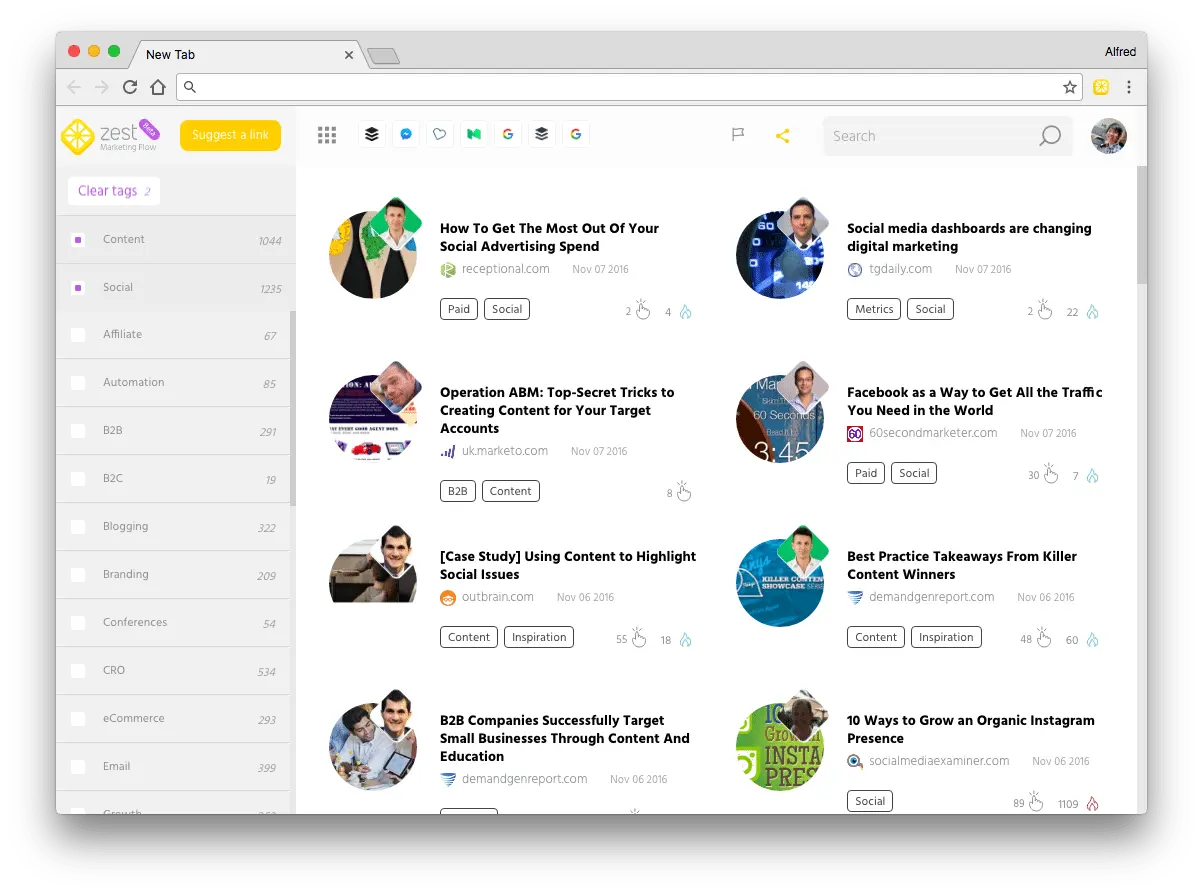Screen dimensions: 1203x894
Task: Click the heart shortcut icon
Action: click(x=440, y=134)
